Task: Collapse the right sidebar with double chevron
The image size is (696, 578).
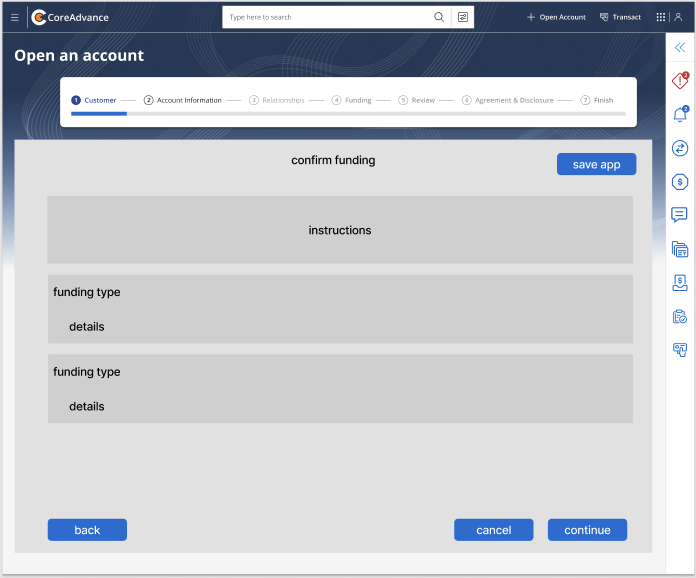Action: click(680, 47)
